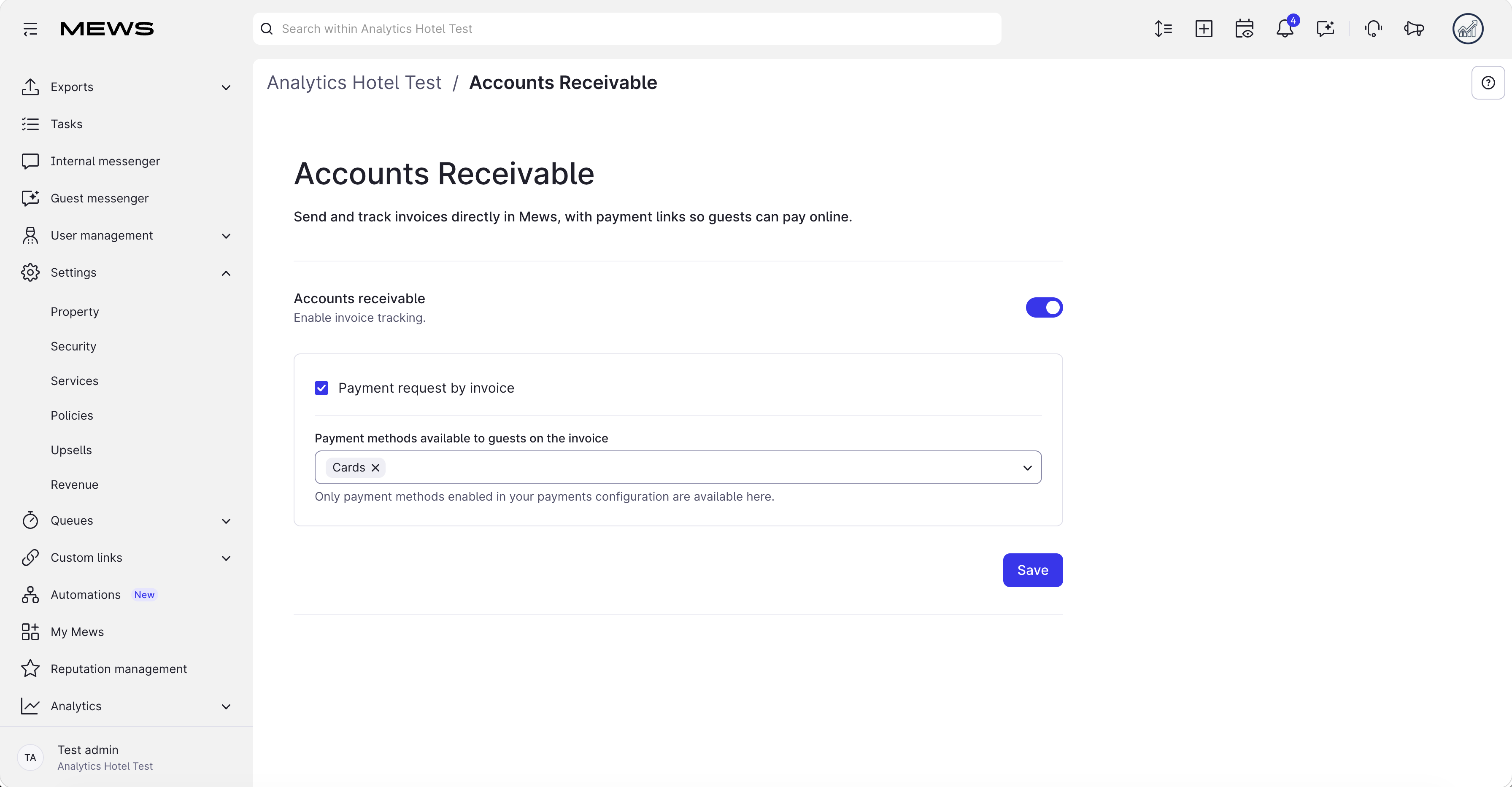The width and height of the screenshot is (1512, 787).
Task: Click the Exports upload icon
Action: coord(30,87)
